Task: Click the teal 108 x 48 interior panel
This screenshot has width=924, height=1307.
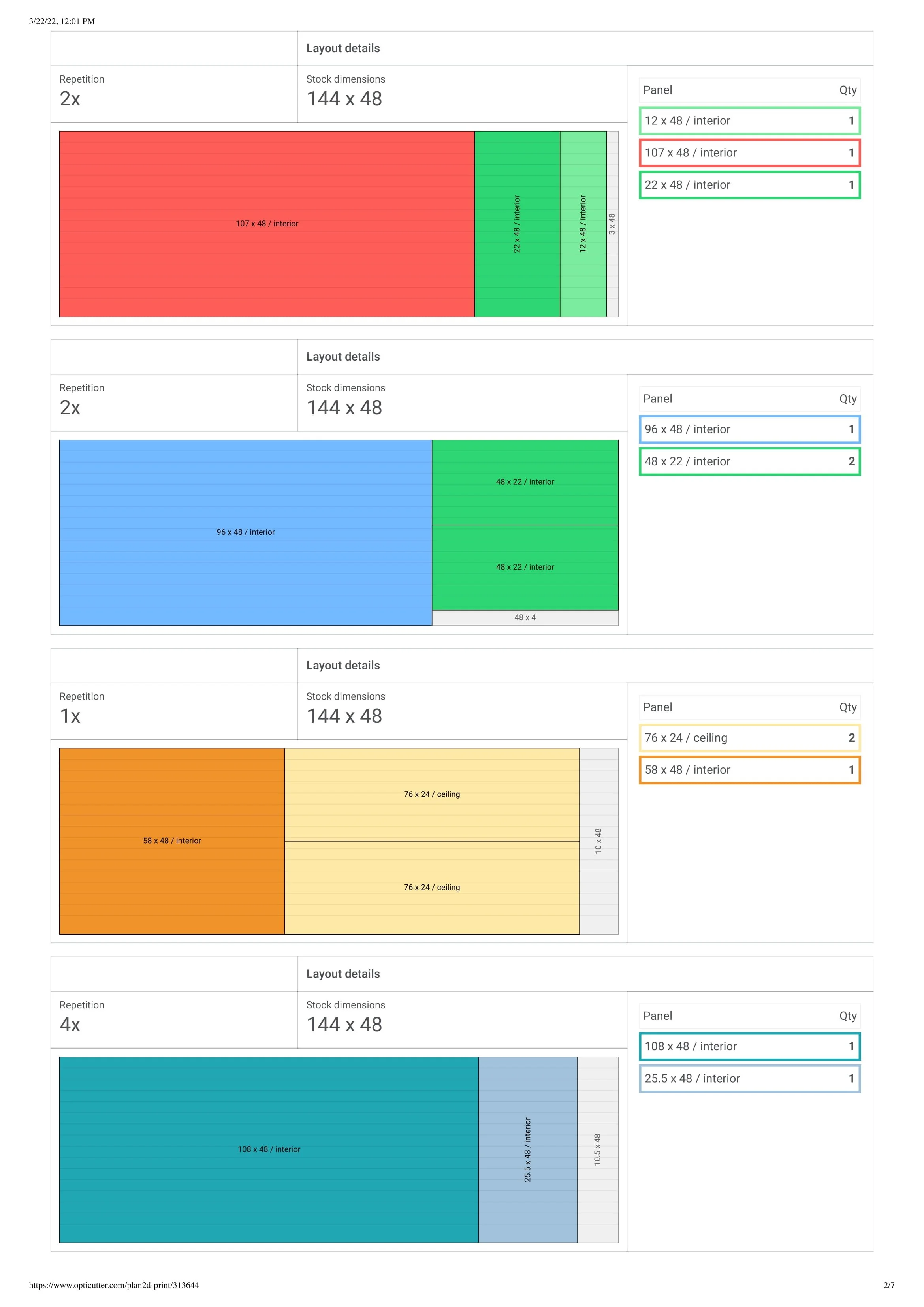Action: click(269, 1149)
